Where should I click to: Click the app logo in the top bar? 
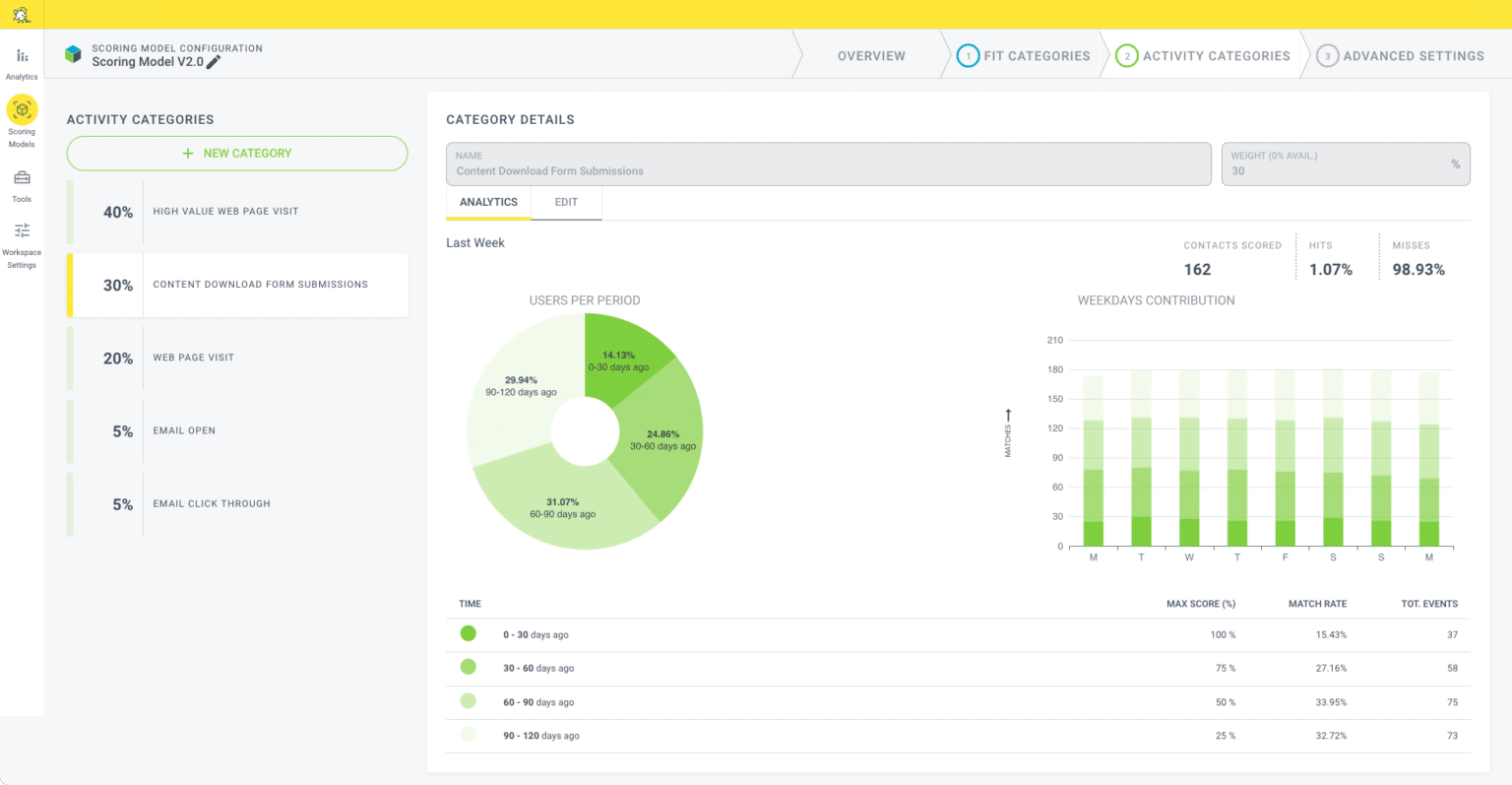(x=21, y=14)
